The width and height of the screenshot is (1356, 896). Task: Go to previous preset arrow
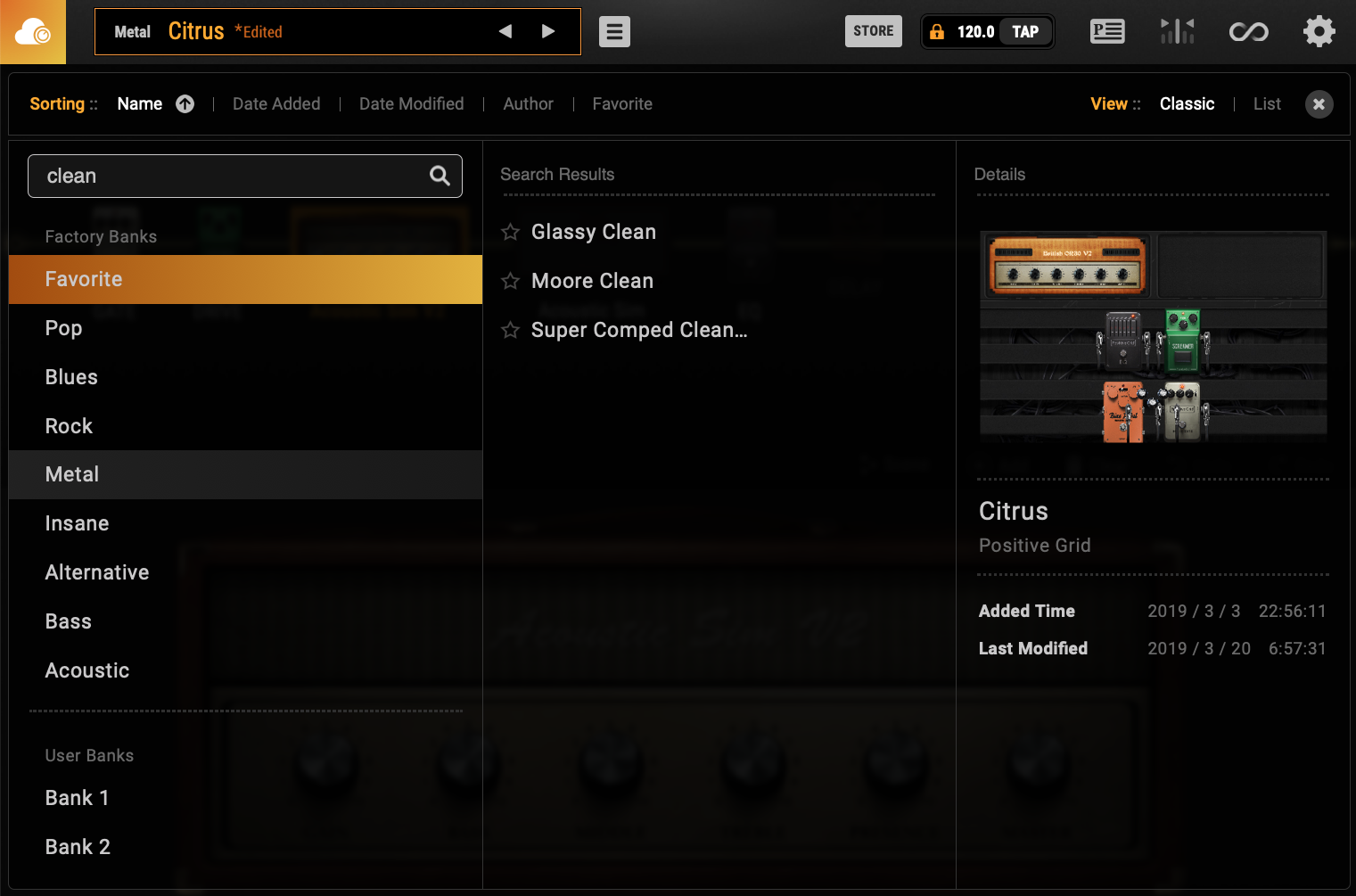click(x=505, y=31)
